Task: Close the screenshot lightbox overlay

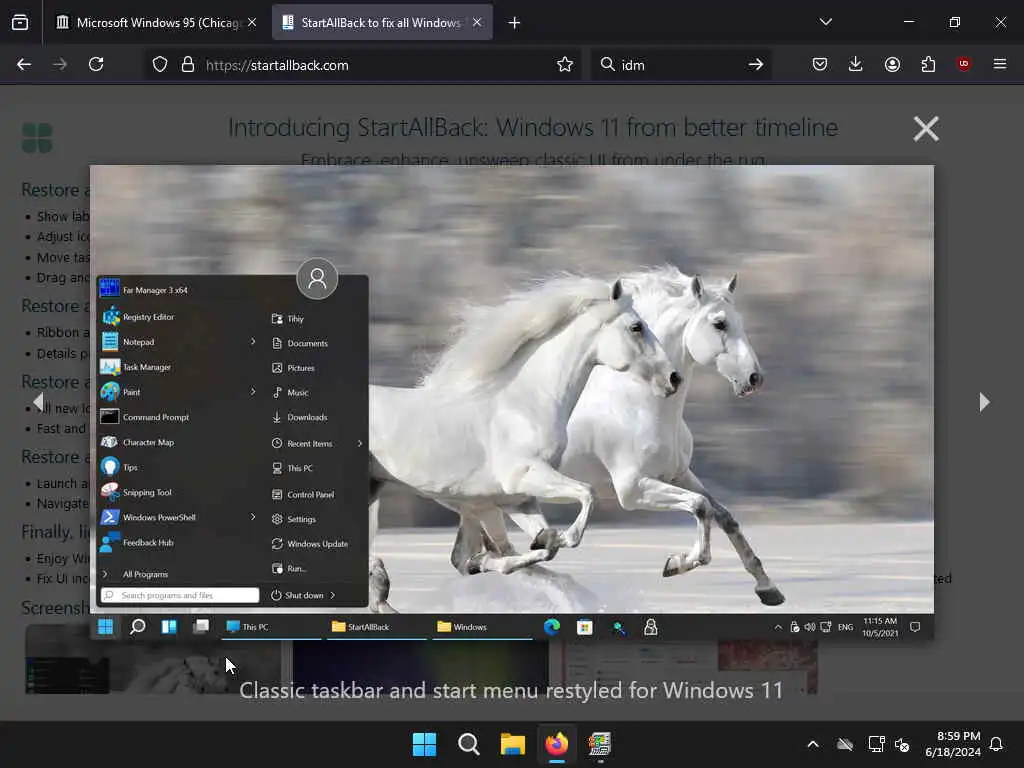Action: (x=926, y=129)
